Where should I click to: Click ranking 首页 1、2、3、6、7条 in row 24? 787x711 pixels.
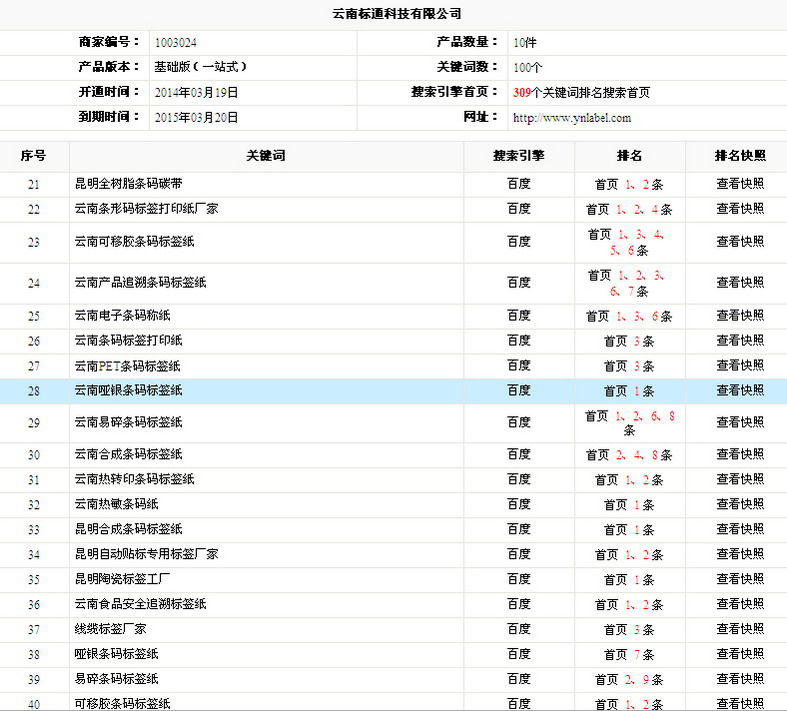pyautogui.click(x=626, y=283)
